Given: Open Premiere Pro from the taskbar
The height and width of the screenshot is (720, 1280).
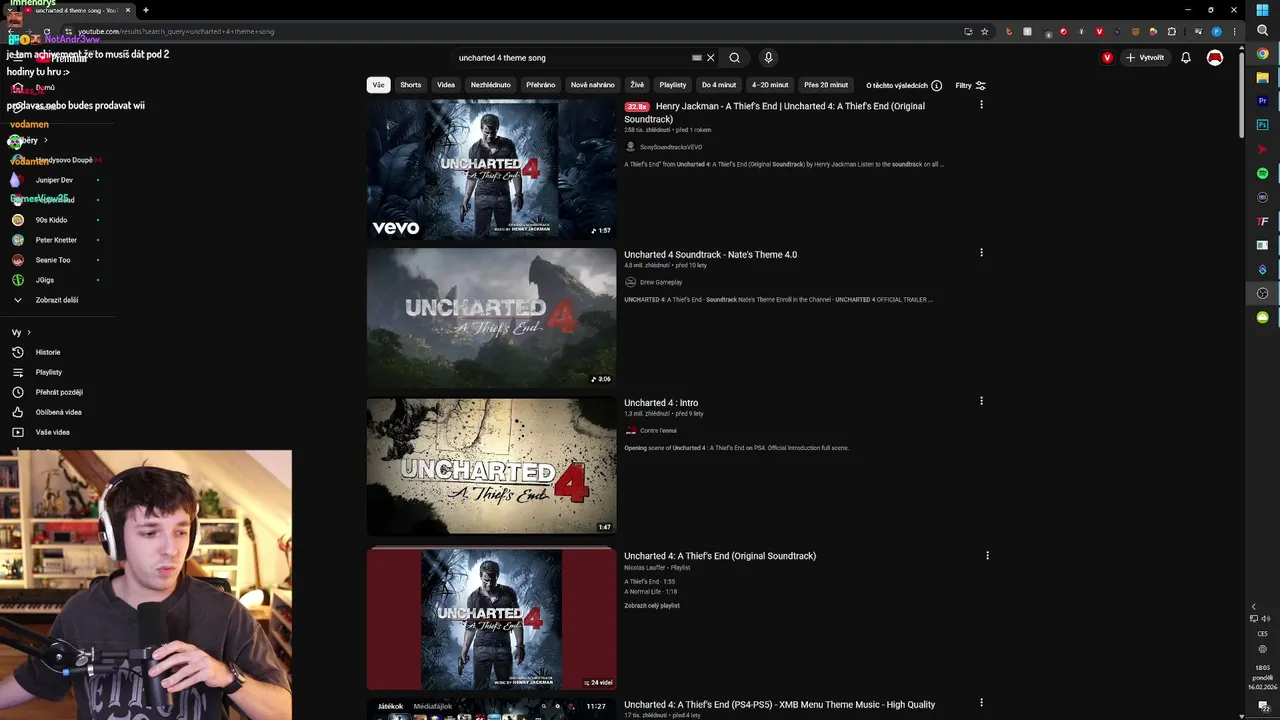Looking at the screenshot, I should pyautogui.click(x=1262, y=101).
